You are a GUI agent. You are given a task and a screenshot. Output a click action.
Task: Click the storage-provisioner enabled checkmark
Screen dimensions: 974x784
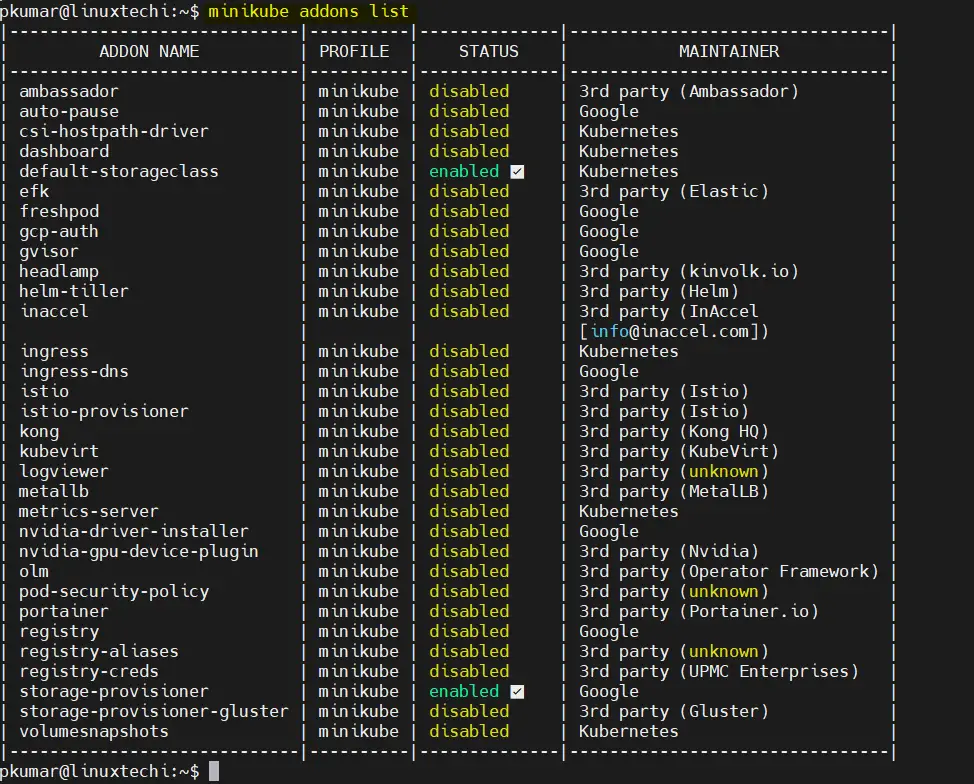point(517,692)
